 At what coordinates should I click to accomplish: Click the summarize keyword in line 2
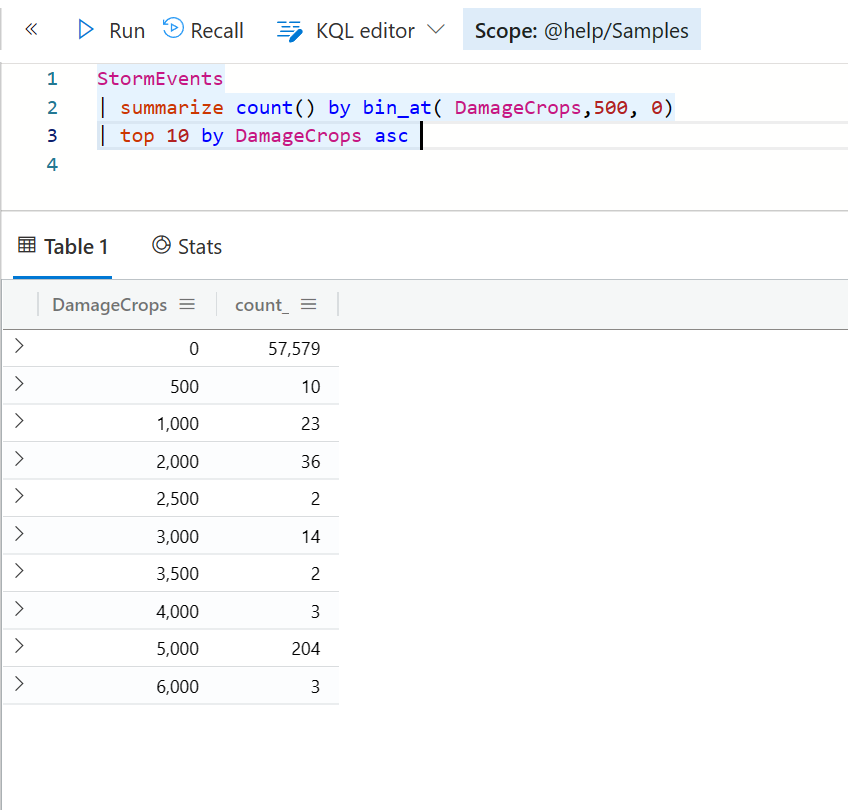click(x=171, y=108)
